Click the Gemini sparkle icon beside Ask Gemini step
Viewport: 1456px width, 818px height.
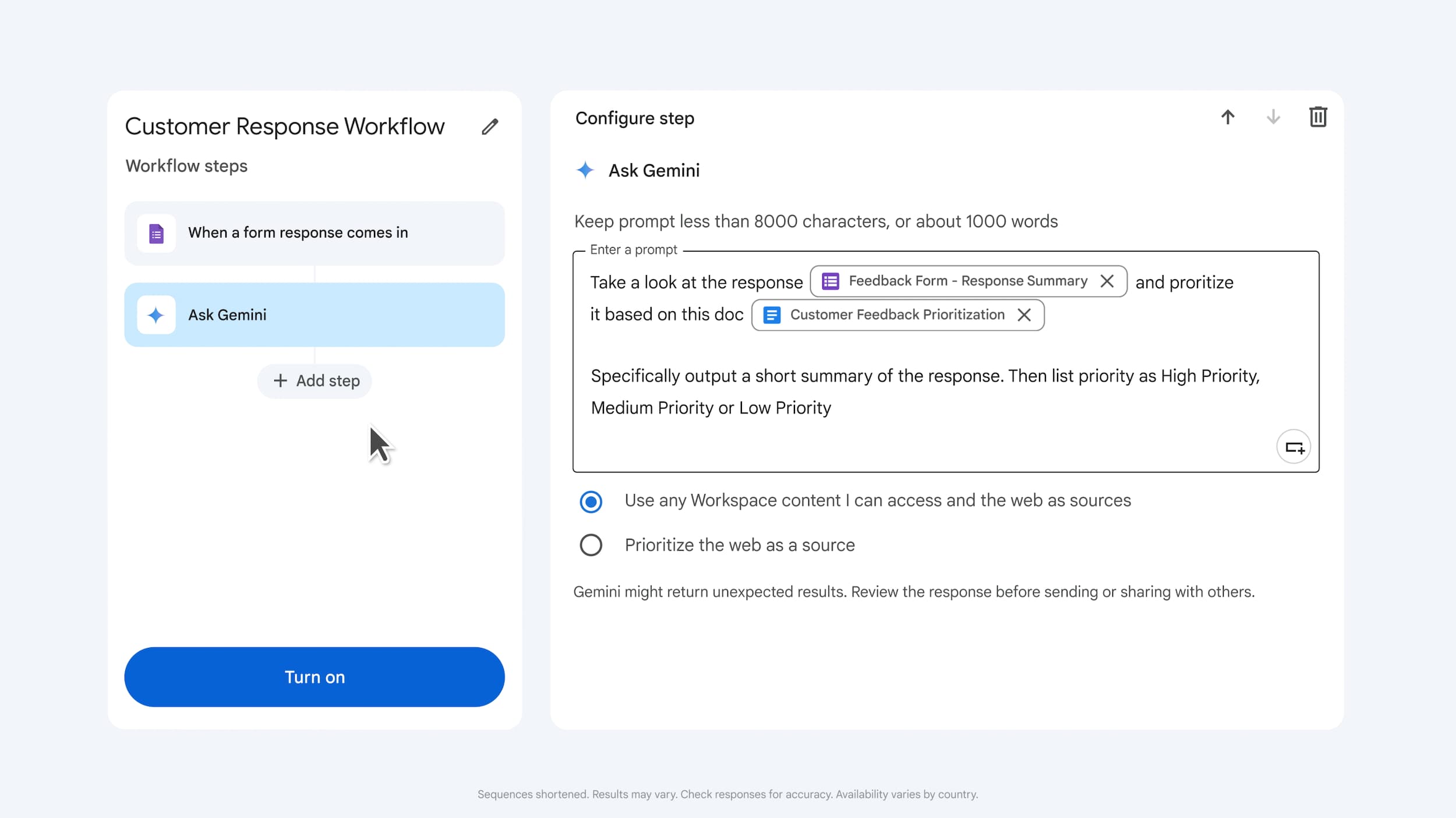156,315
